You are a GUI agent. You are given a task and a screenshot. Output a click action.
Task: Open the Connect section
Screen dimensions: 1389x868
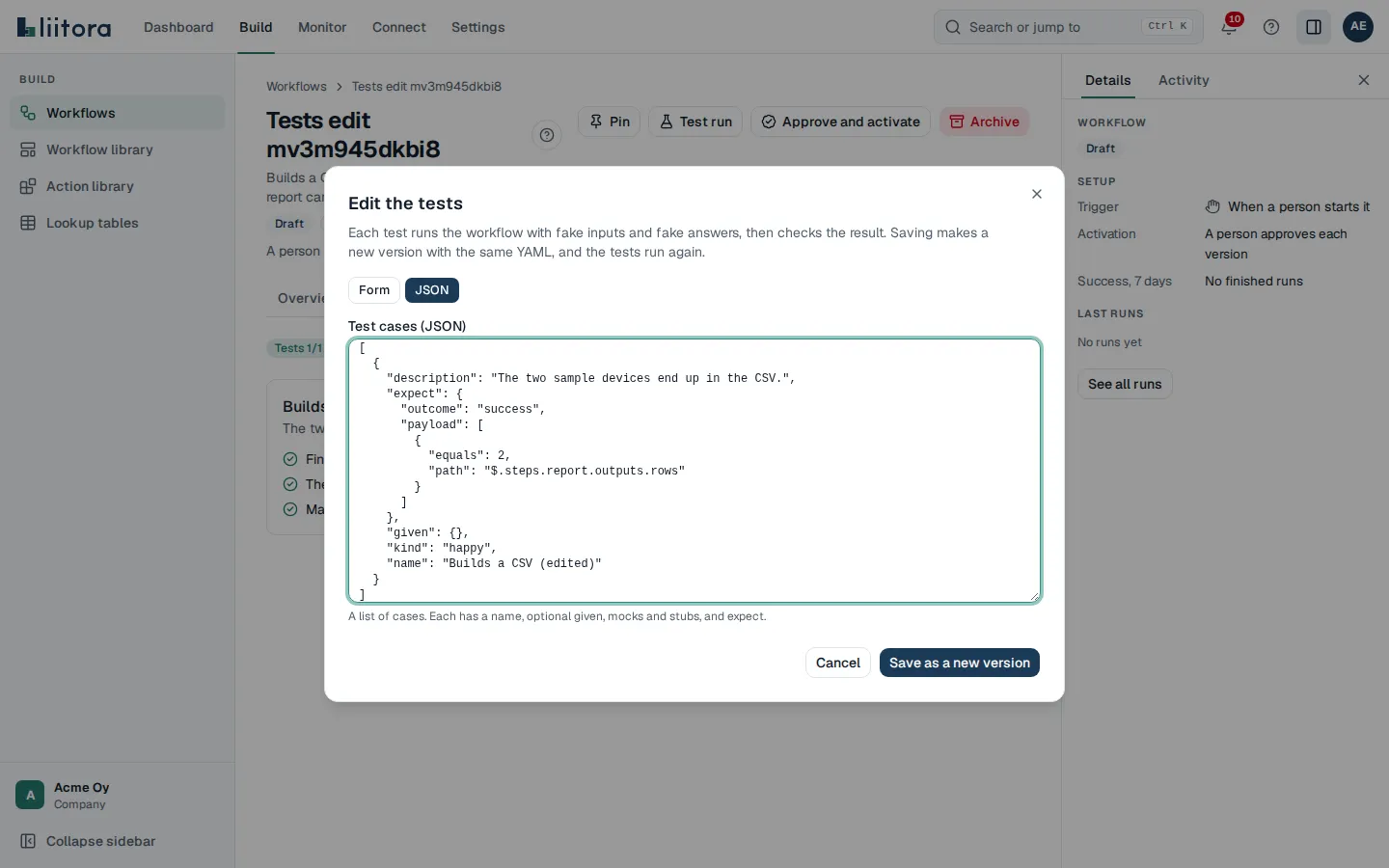pos(399,27)
